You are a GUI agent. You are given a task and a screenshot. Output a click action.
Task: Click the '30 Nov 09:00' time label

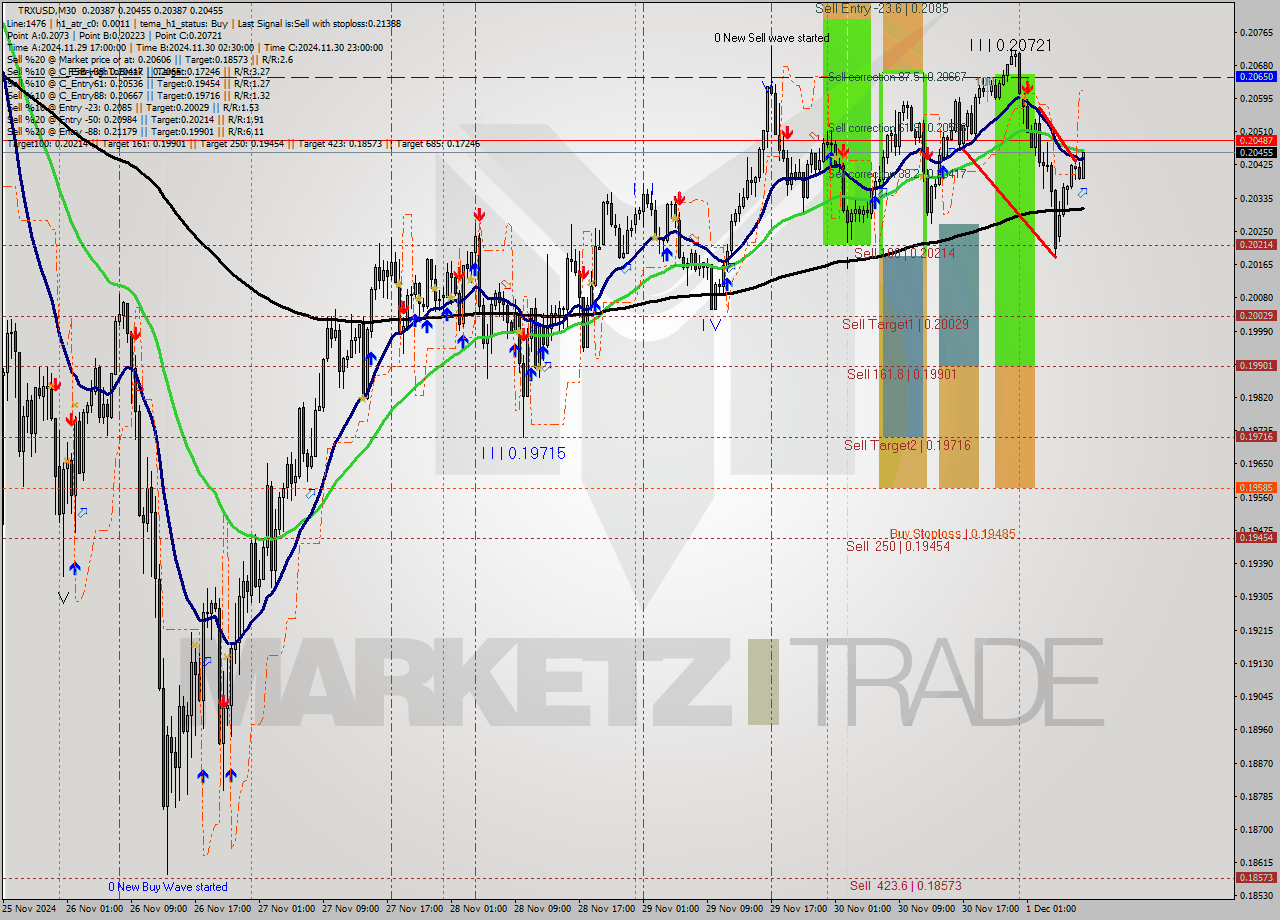928,908
